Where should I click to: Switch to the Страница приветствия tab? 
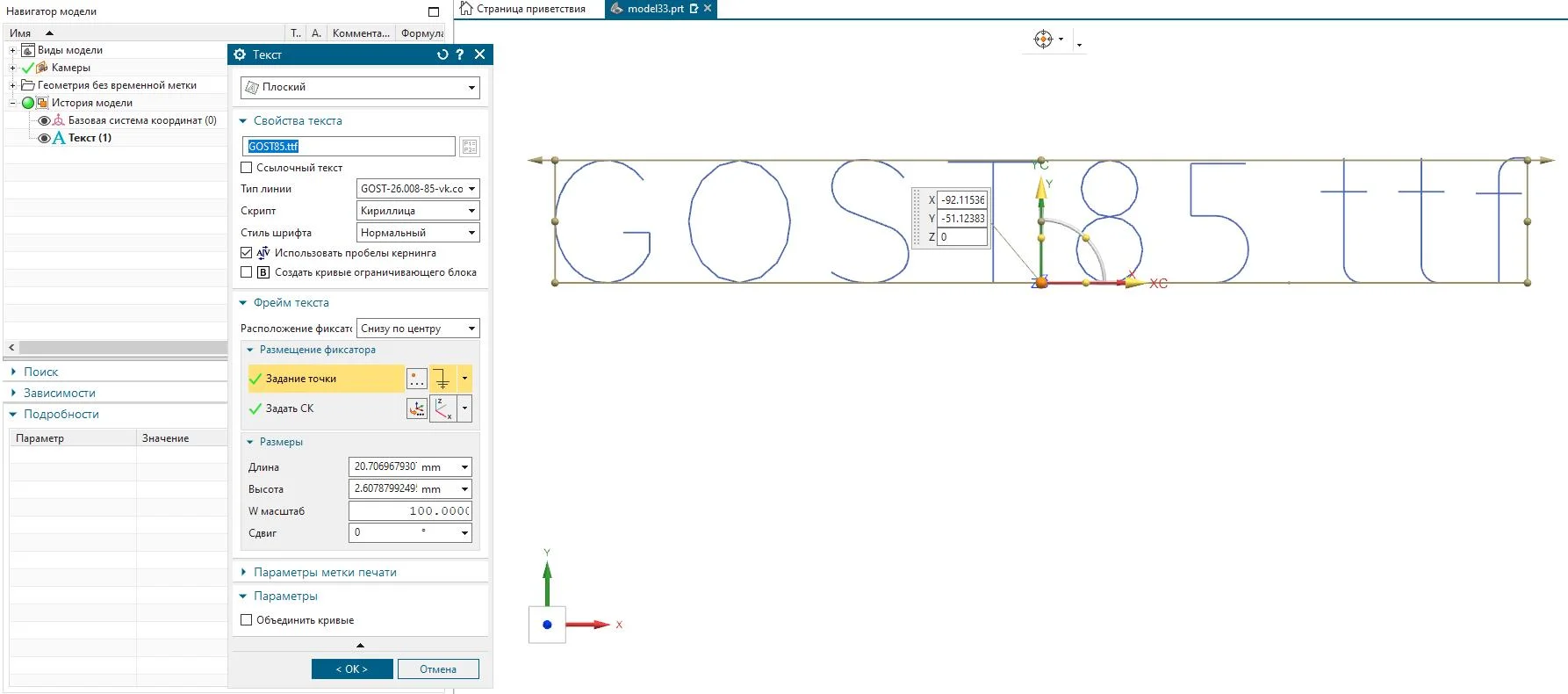point(523,9)
